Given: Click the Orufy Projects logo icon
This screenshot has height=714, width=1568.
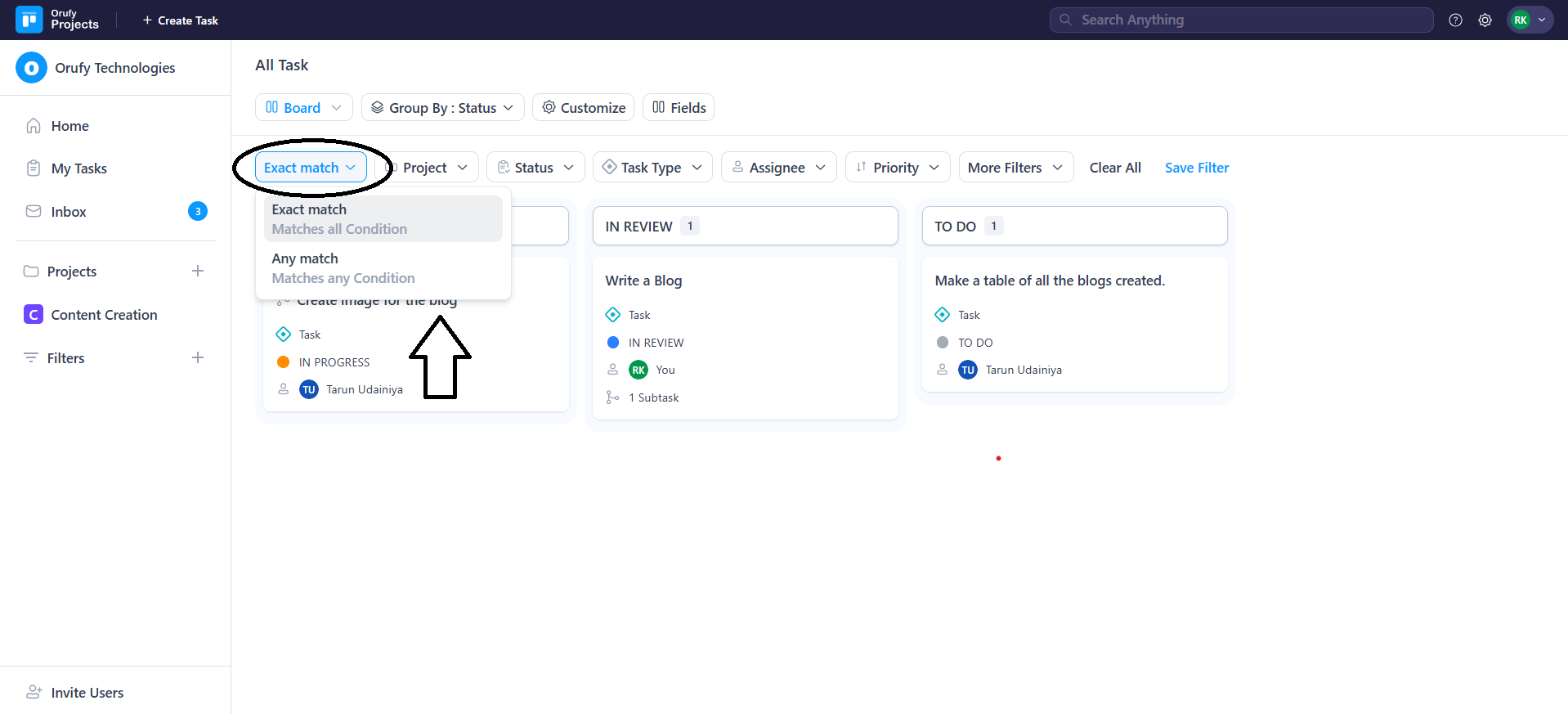Looking at the screenshot, I should point(29,20).
